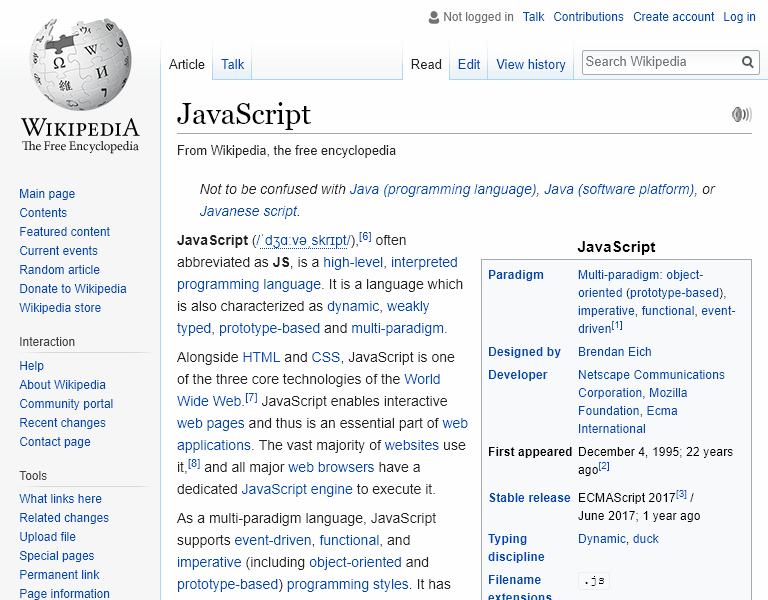Click the search magnifier icon
The width and height of the screenshot is (768, 600).
pos(747,62)
